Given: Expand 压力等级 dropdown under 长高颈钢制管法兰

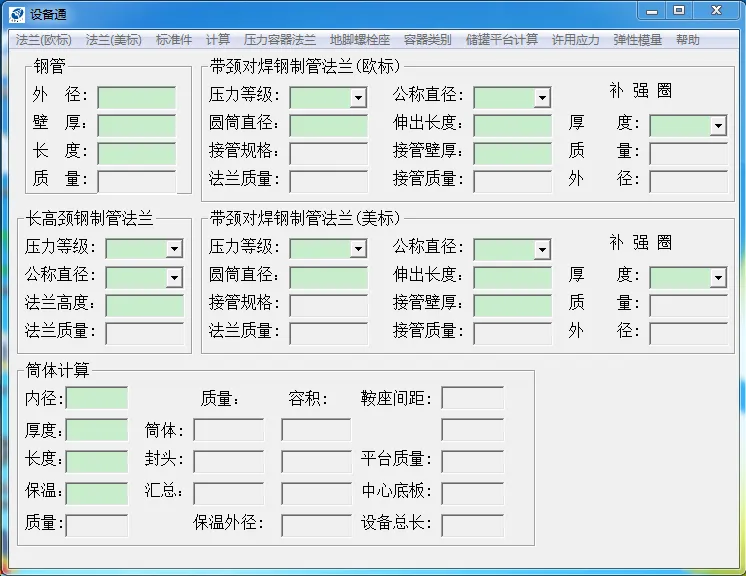Looking at the screenshot, I should tap(174, 249).
